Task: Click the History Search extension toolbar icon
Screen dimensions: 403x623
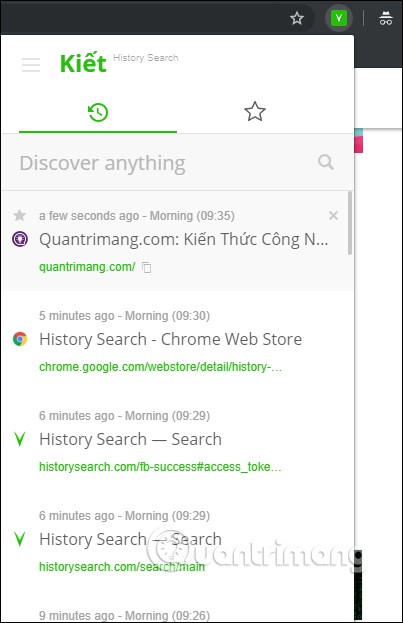Action: 339,18
